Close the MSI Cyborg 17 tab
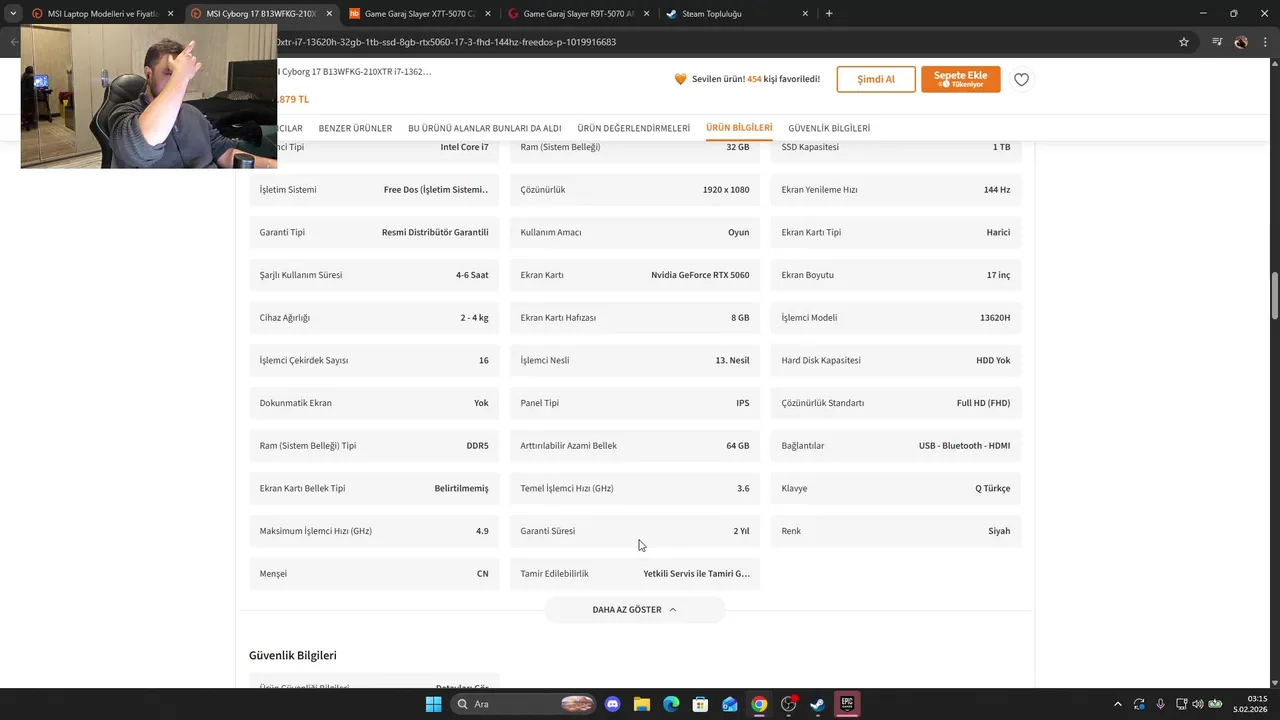This screenshot has width=1280, height=720. point(328,14)
